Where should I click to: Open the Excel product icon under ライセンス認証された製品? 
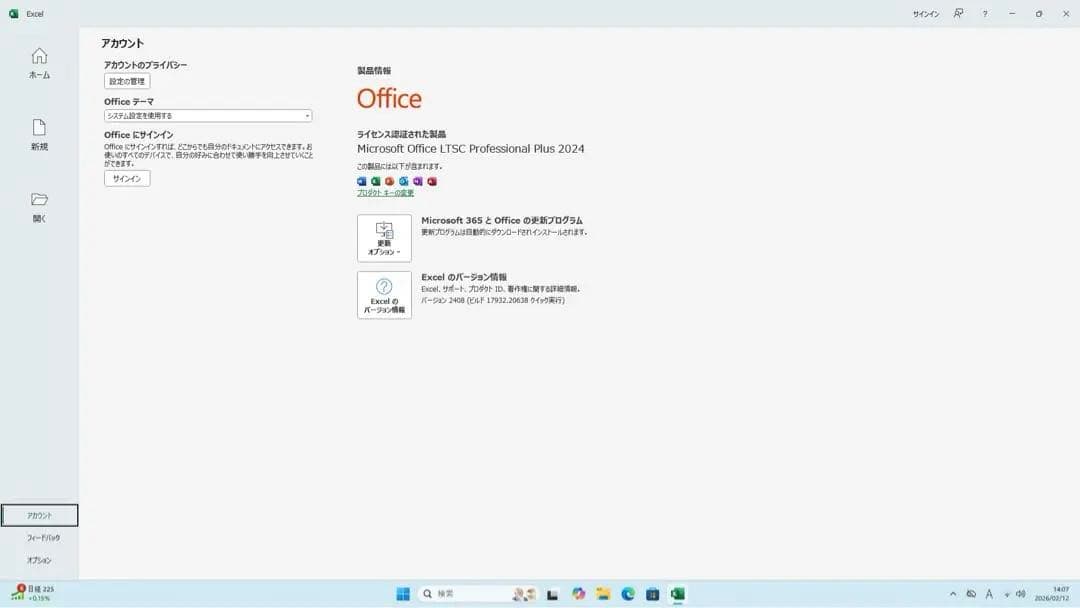(x=376, y=180)
